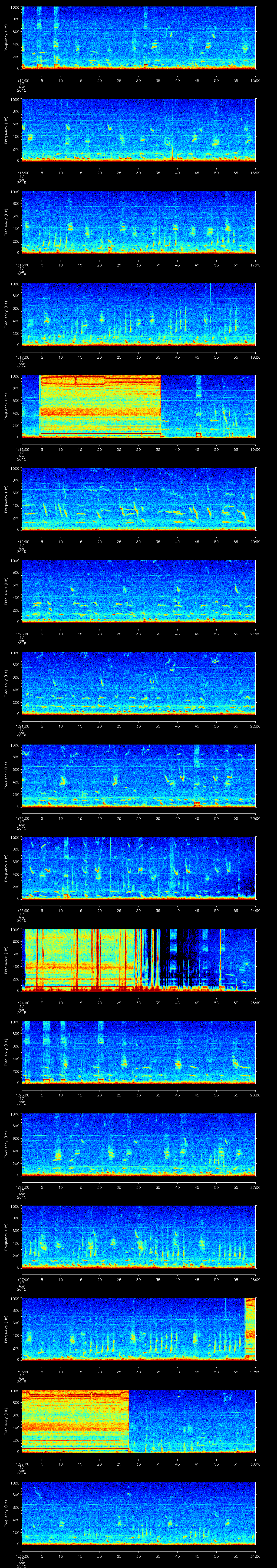277x1568 pixels.
Task: Choose the spectrogram panel starting at 1:21:00
Action: click(x=139, y=683)
